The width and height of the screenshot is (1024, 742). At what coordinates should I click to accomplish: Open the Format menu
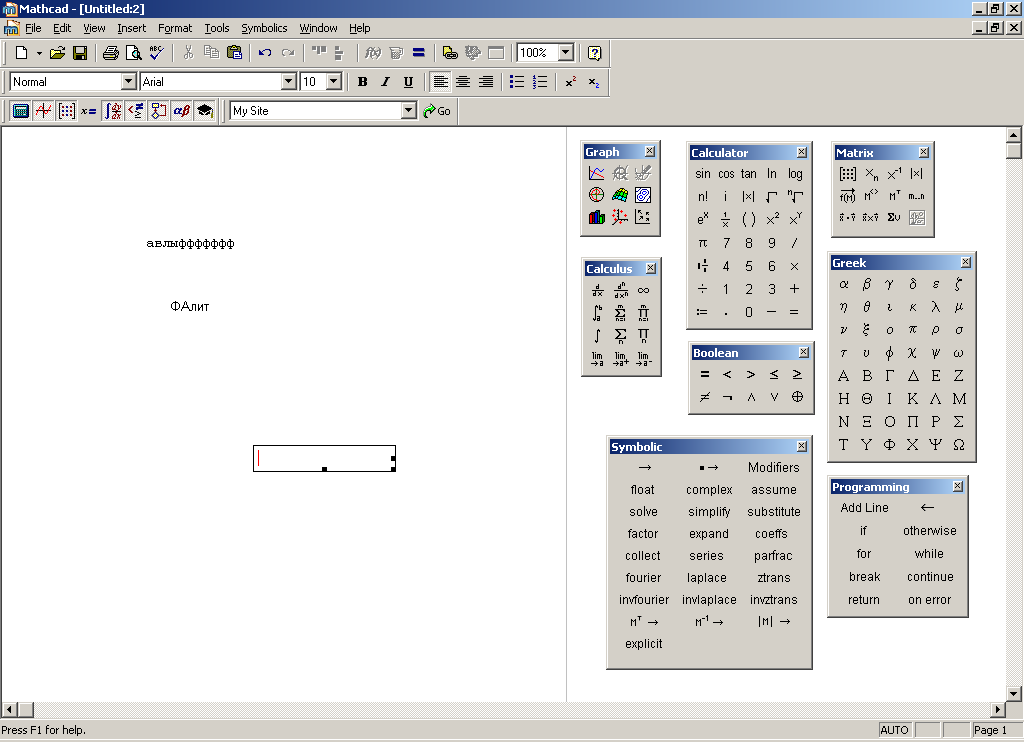[x=175, y=28]
